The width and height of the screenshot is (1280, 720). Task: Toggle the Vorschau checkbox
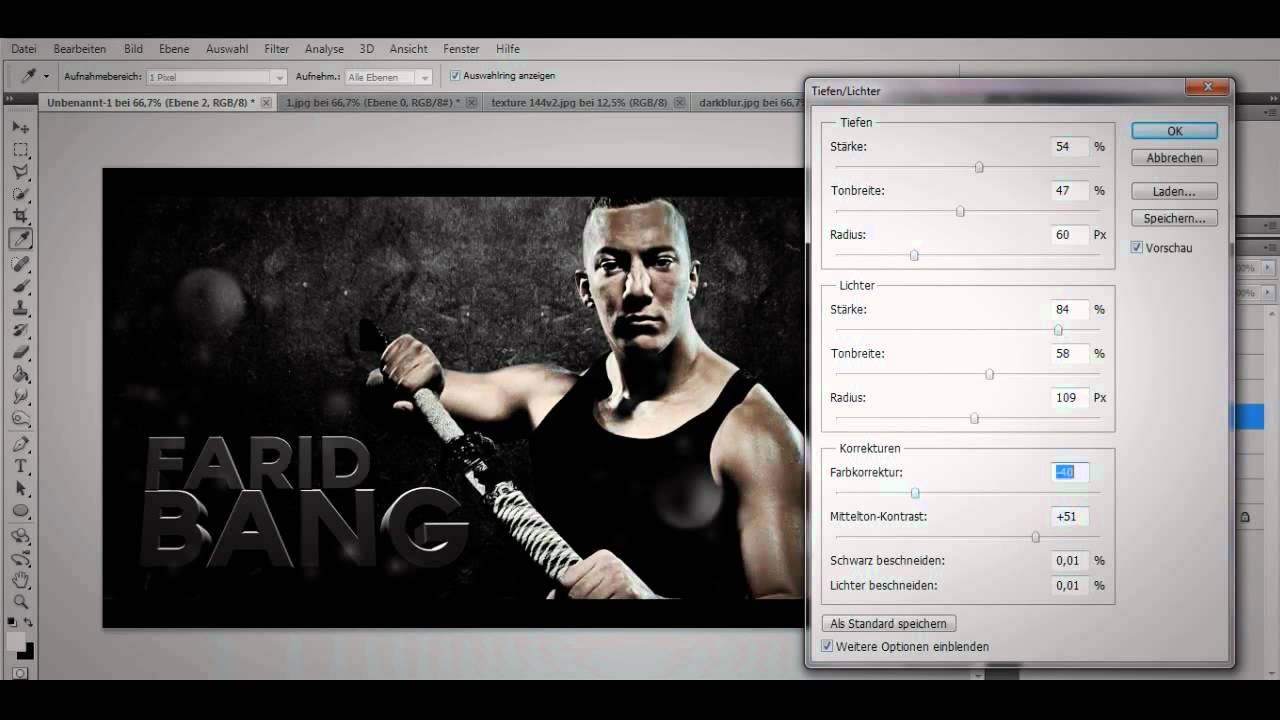coord(1137,248)
